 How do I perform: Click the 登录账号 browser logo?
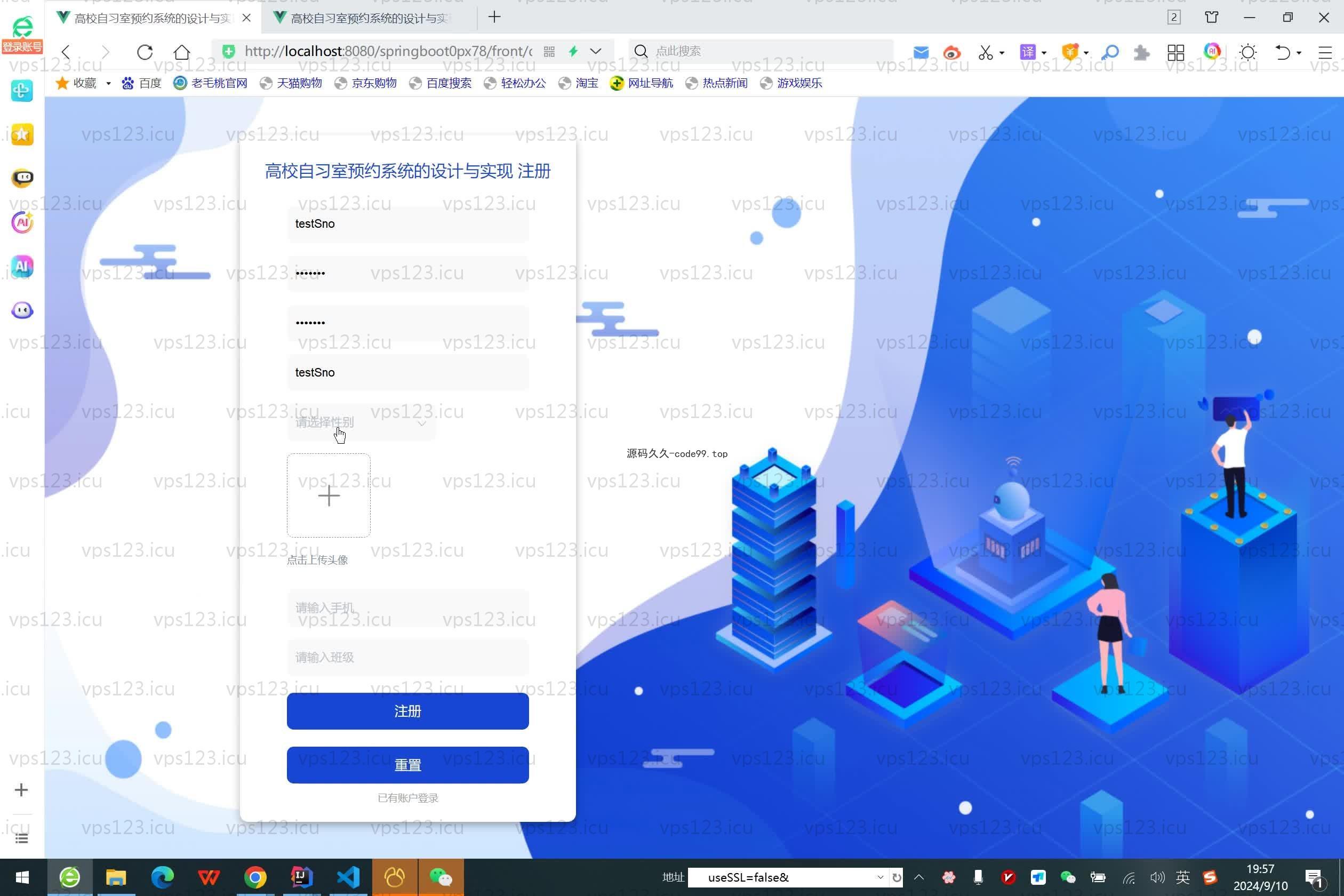pyautogui.click(x=22, y=34)
